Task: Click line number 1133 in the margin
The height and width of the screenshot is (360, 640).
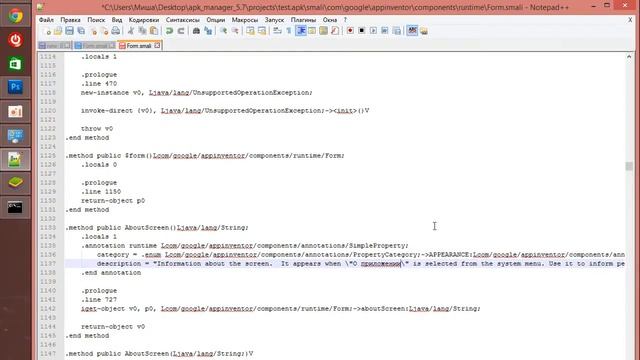Action: pyautogui.click(x=48, y=228)
